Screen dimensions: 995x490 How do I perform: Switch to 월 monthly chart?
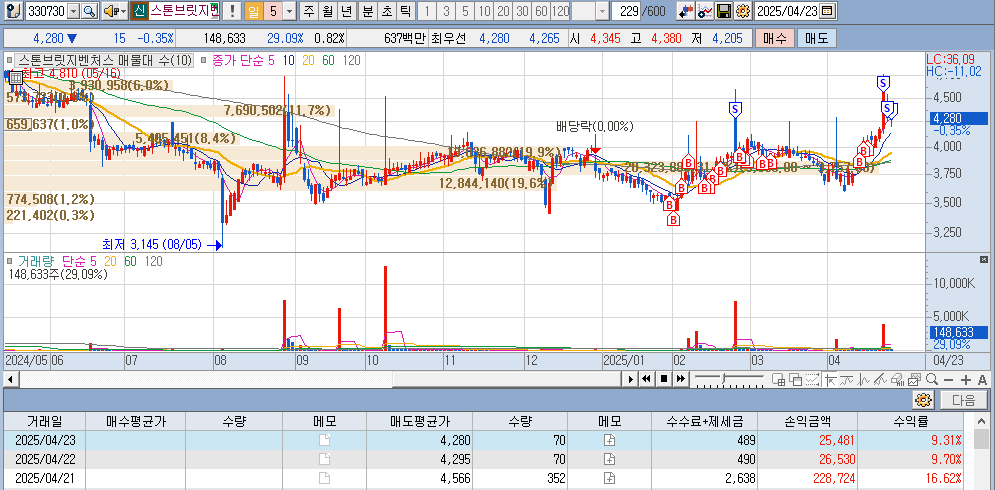pos(327,11)
